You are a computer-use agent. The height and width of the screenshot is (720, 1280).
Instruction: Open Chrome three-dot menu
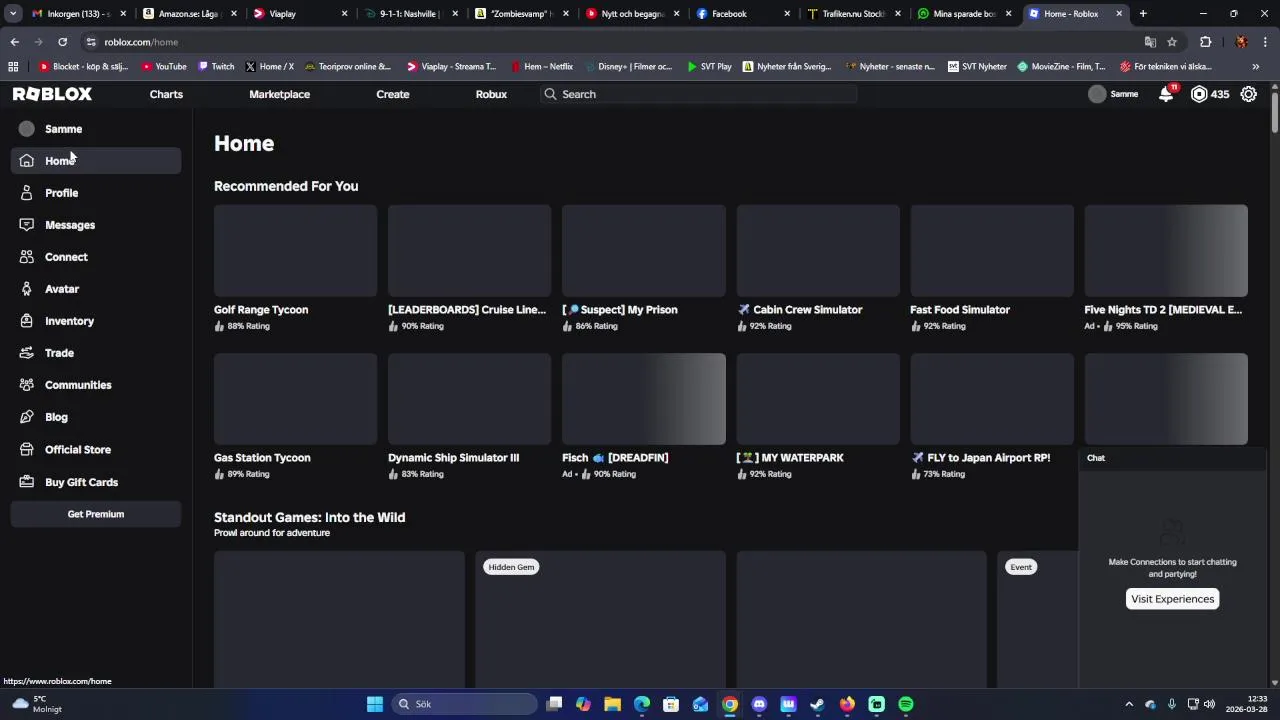(x=1265, y=42)
